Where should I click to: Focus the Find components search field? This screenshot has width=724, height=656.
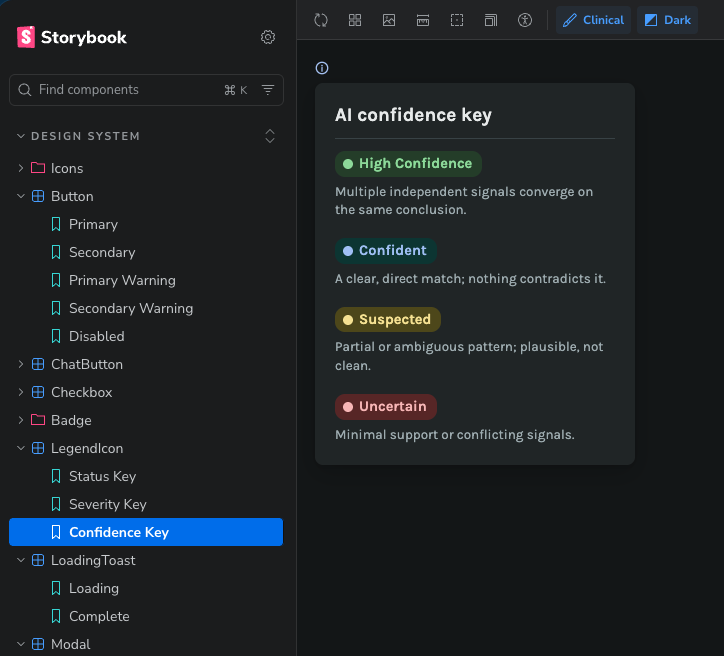click(x=146, y=90)
